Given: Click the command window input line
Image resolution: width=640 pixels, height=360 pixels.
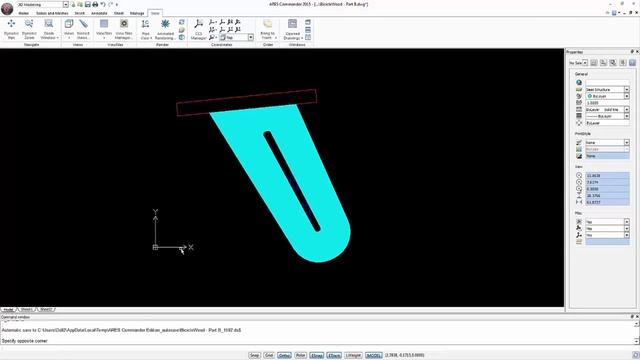Looking at the screenshot, I should [318, 348].
